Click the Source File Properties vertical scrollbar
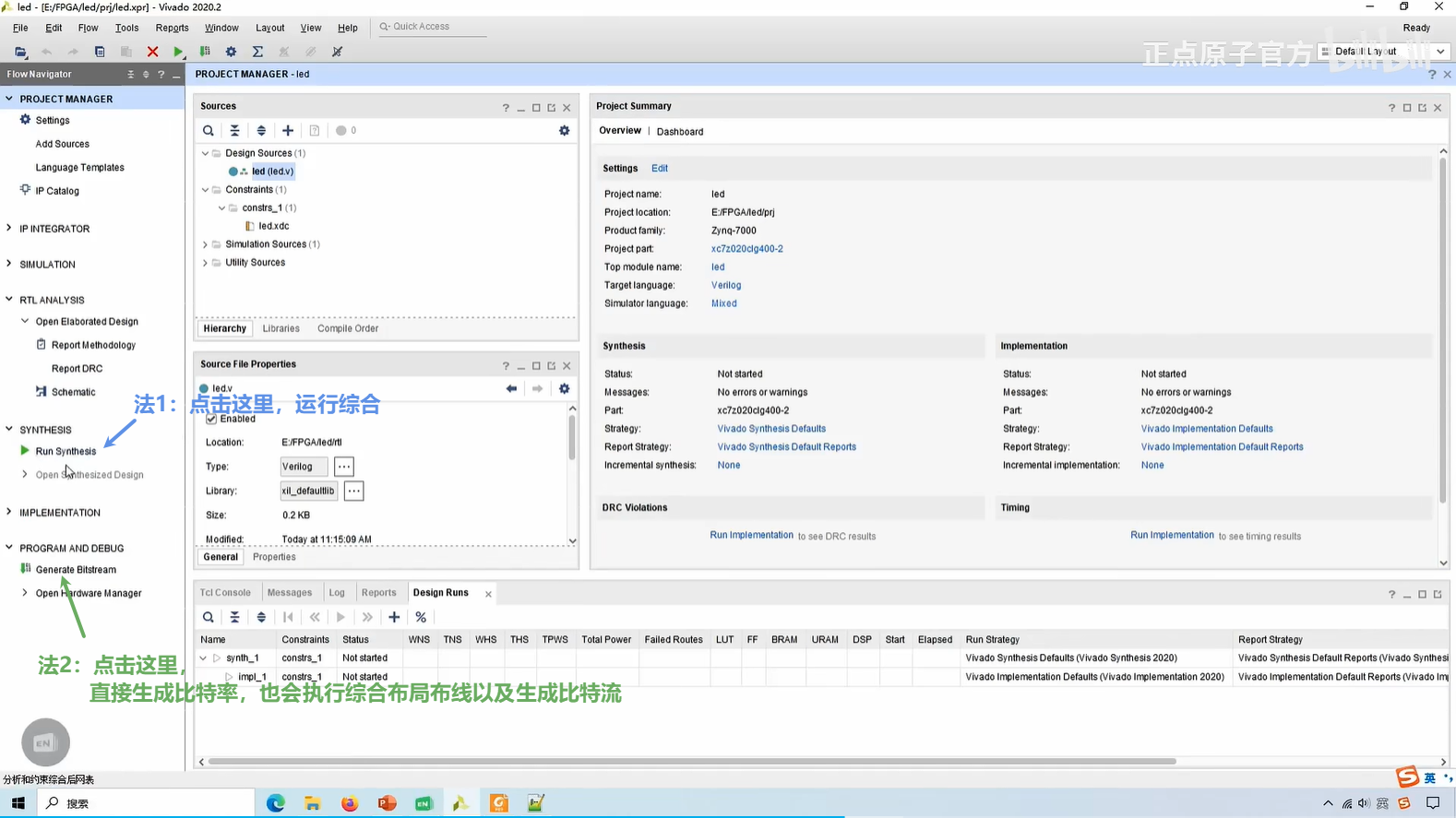This screenshot has height=818, width=1456. point(572,437)
